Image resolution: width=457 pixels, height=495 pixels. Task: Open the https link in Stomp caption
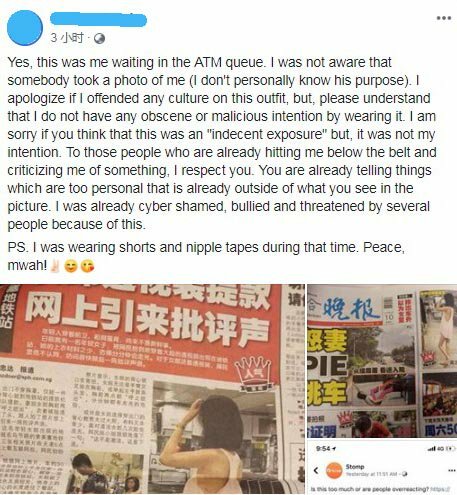tap(439, 489)
